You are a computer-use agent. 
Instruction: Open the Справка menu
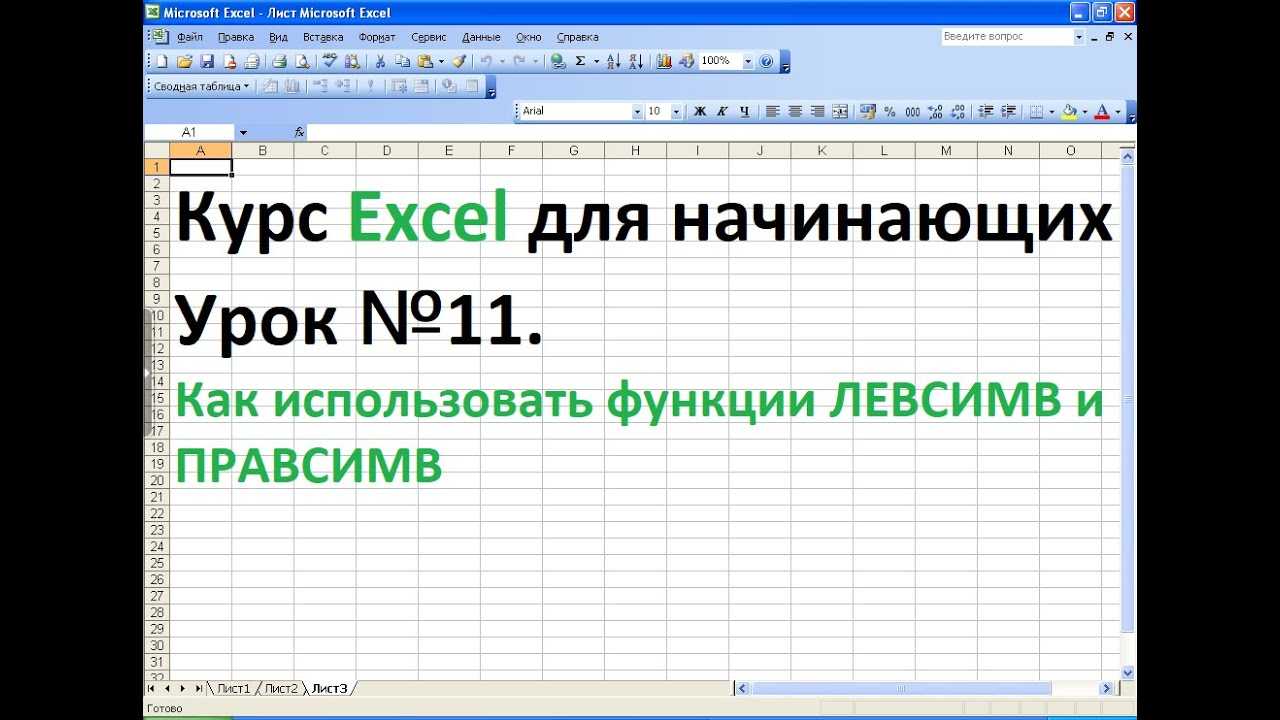click(577, 37)
